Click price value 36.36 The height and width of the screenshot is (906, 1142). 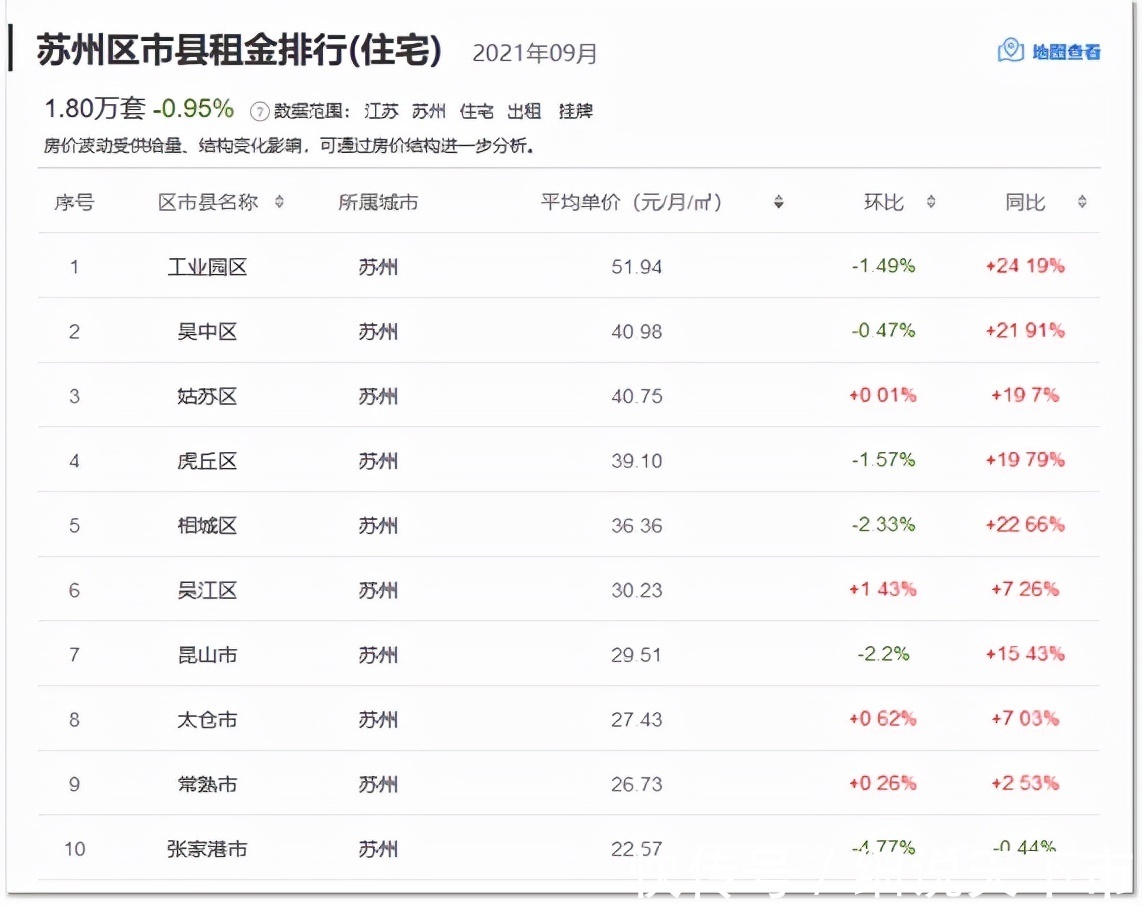(x=637, y=526)
